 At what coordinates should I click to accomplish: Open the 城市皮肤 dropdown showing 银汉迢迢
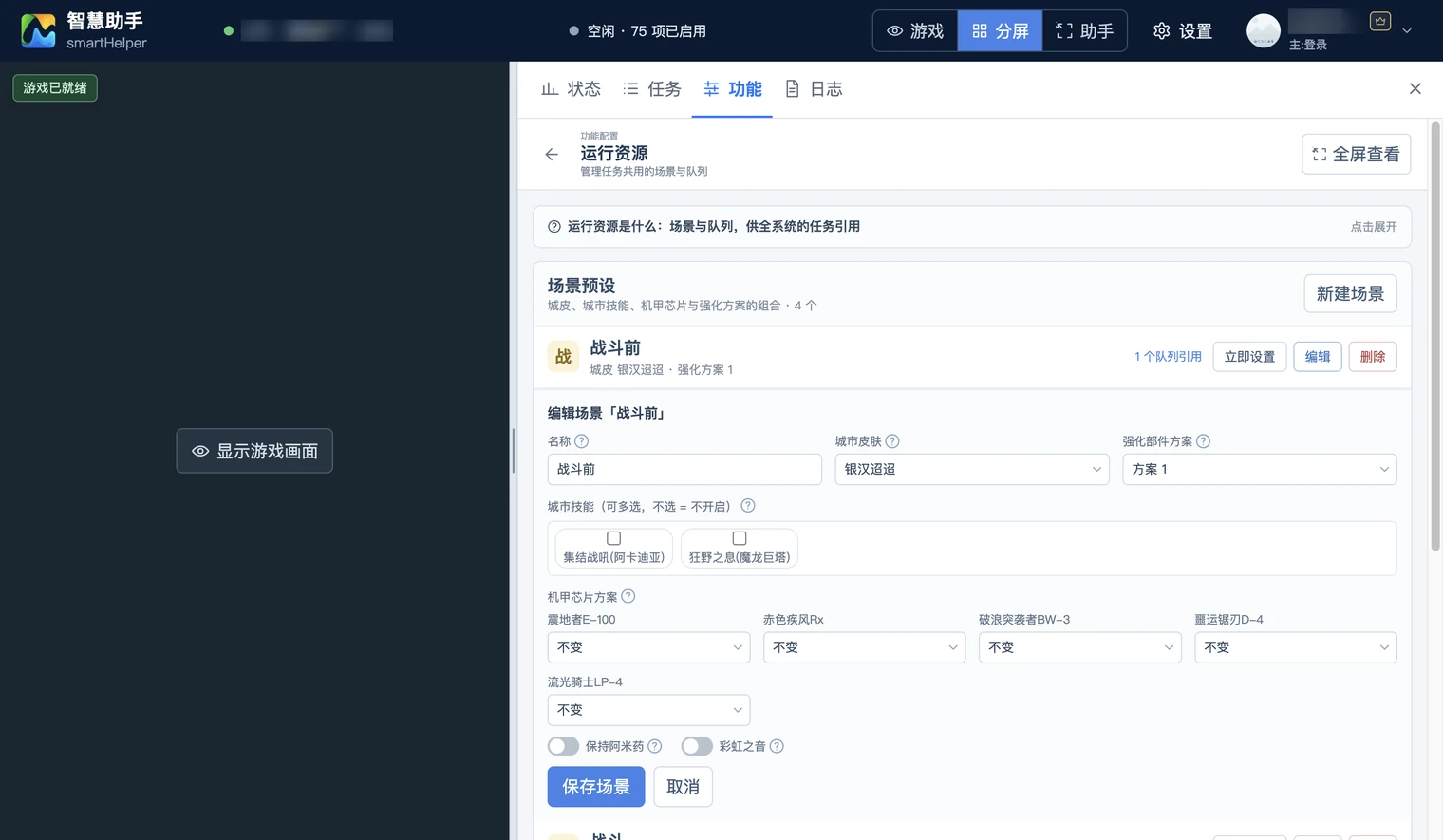pos(972,469)
